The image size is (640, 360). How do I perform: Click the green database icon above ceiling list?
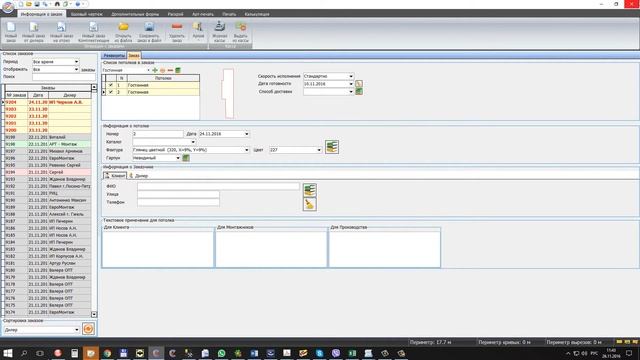point(178,70)
